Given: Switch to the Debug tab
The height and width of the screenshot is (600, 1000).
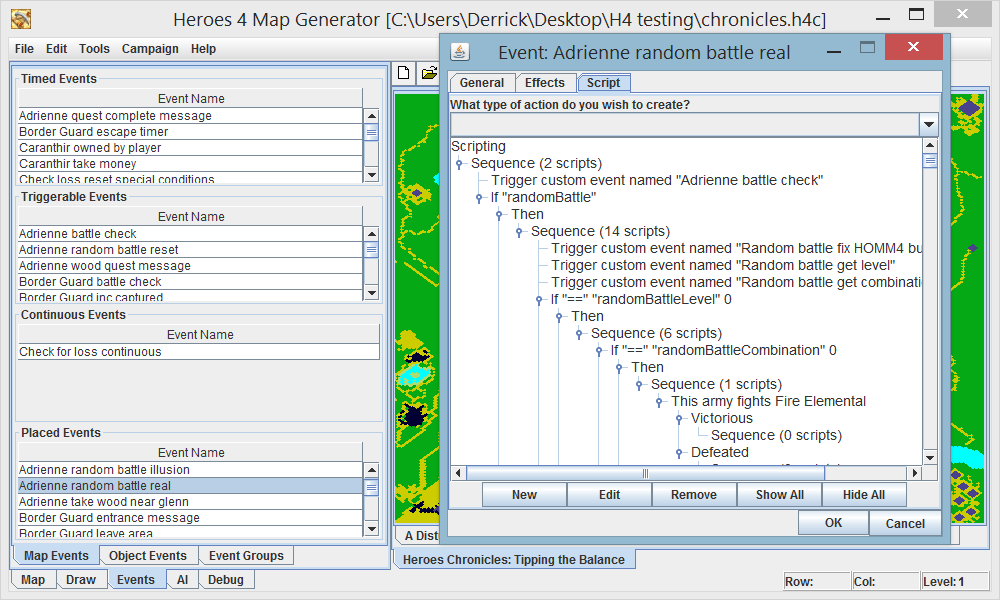Looking at the screenshot, I should (x=226, y=580).
